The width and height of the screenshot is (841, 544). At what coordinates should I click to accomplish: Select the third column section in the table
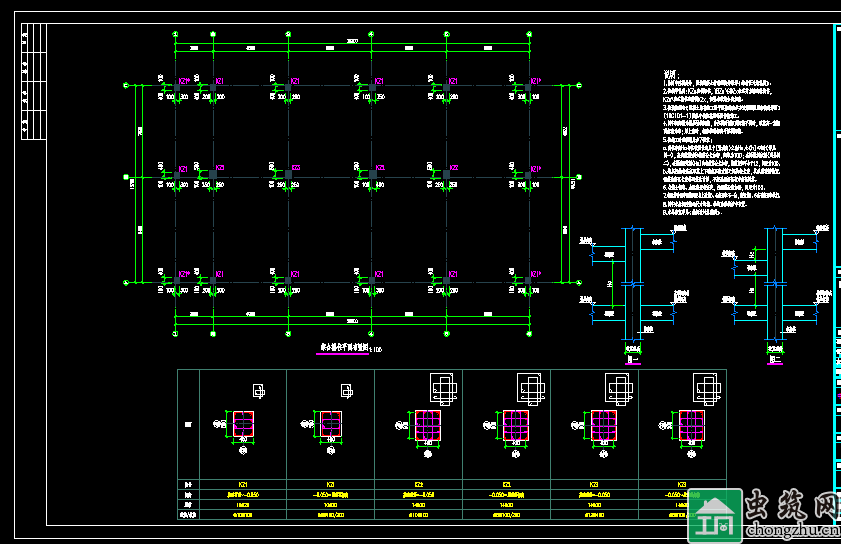click(x=427, y=425)
